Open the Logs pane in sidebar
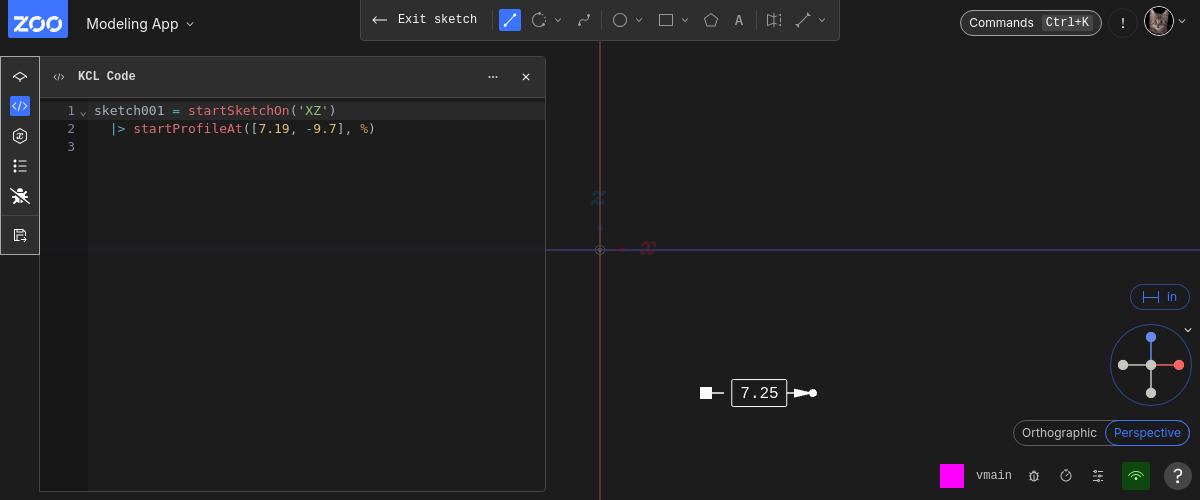This screenshot has width=1200, height=500. (x=20, y=166)
